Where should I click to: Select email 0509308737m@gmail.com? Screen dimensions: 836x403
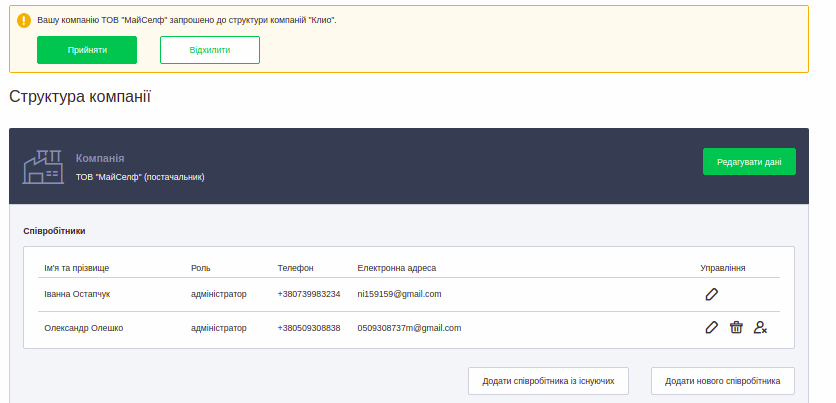click(409, 327)
